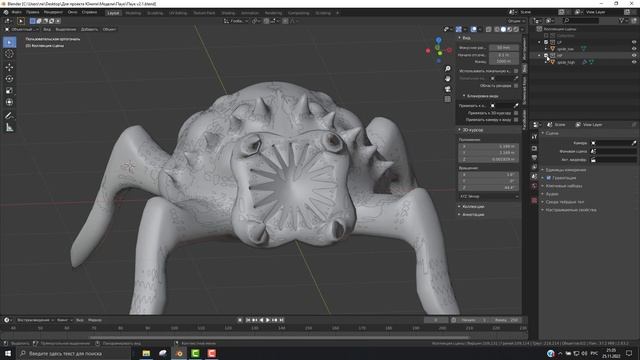This screenshot has height=360, width=640.
Task: Switch to material preview shading
Action: (x=510, y=29)
